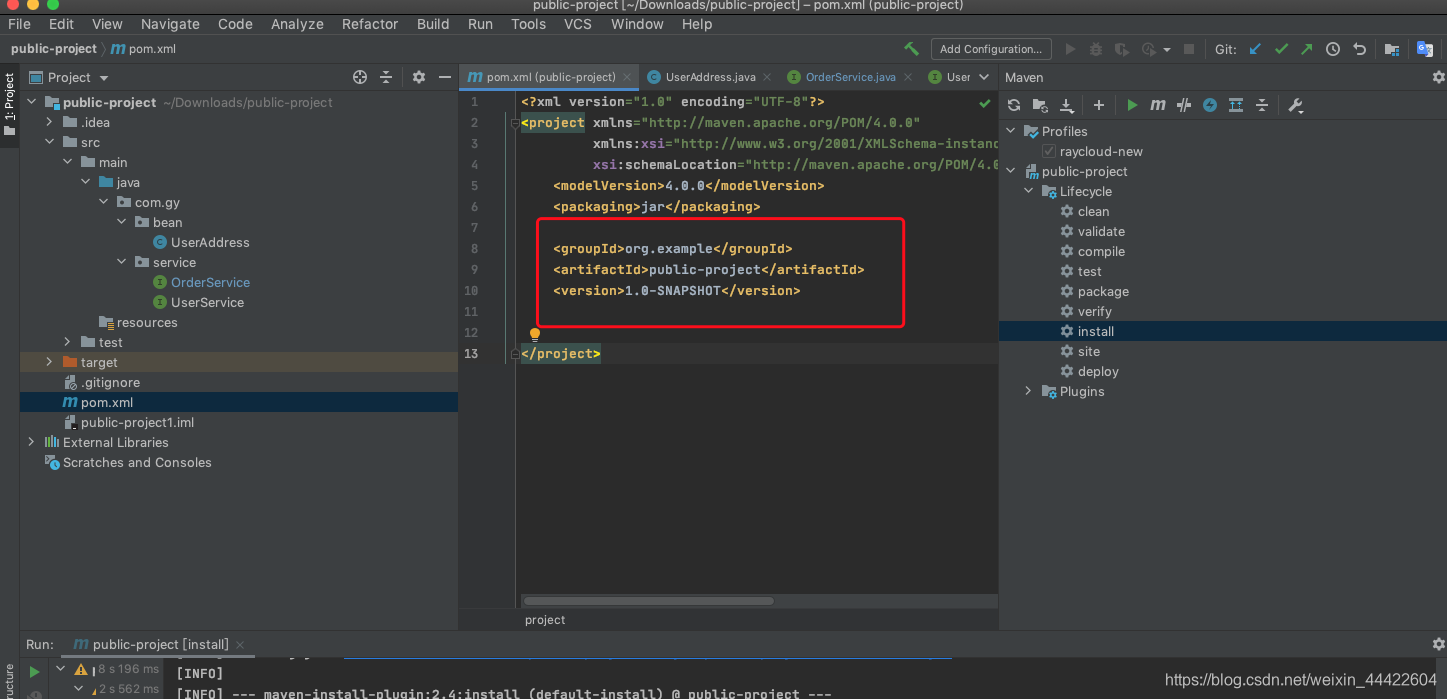Close the pom.xml editor tab
This screenshot has width=1447, height=699.
(x=628, y=77)
